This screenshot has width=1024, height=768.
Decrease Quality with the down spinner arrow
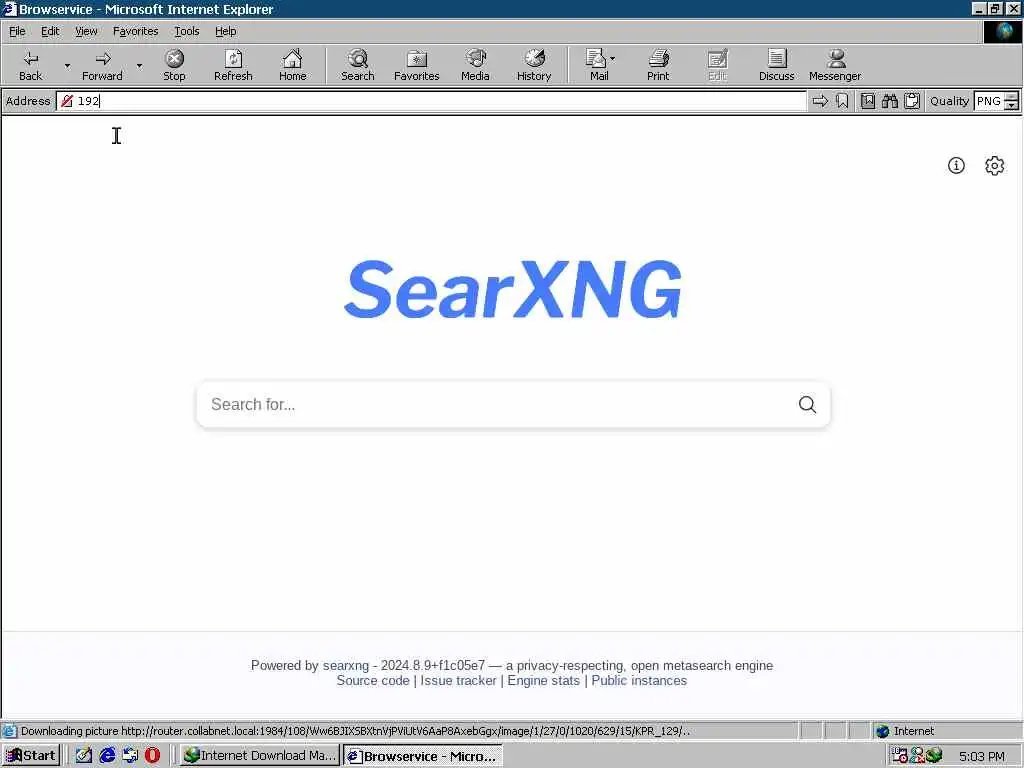(x=1012, y=106)
